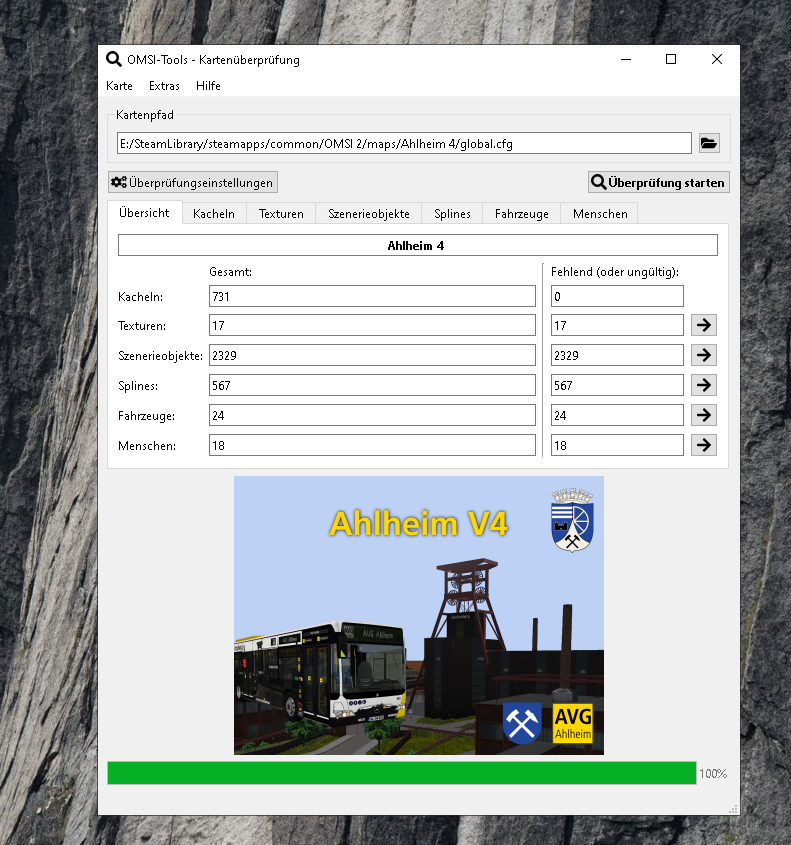Click the OMSI-Tools magnifier icon in title bar
The width and height of the screenshot is (791, 845).
pos(114,59)
